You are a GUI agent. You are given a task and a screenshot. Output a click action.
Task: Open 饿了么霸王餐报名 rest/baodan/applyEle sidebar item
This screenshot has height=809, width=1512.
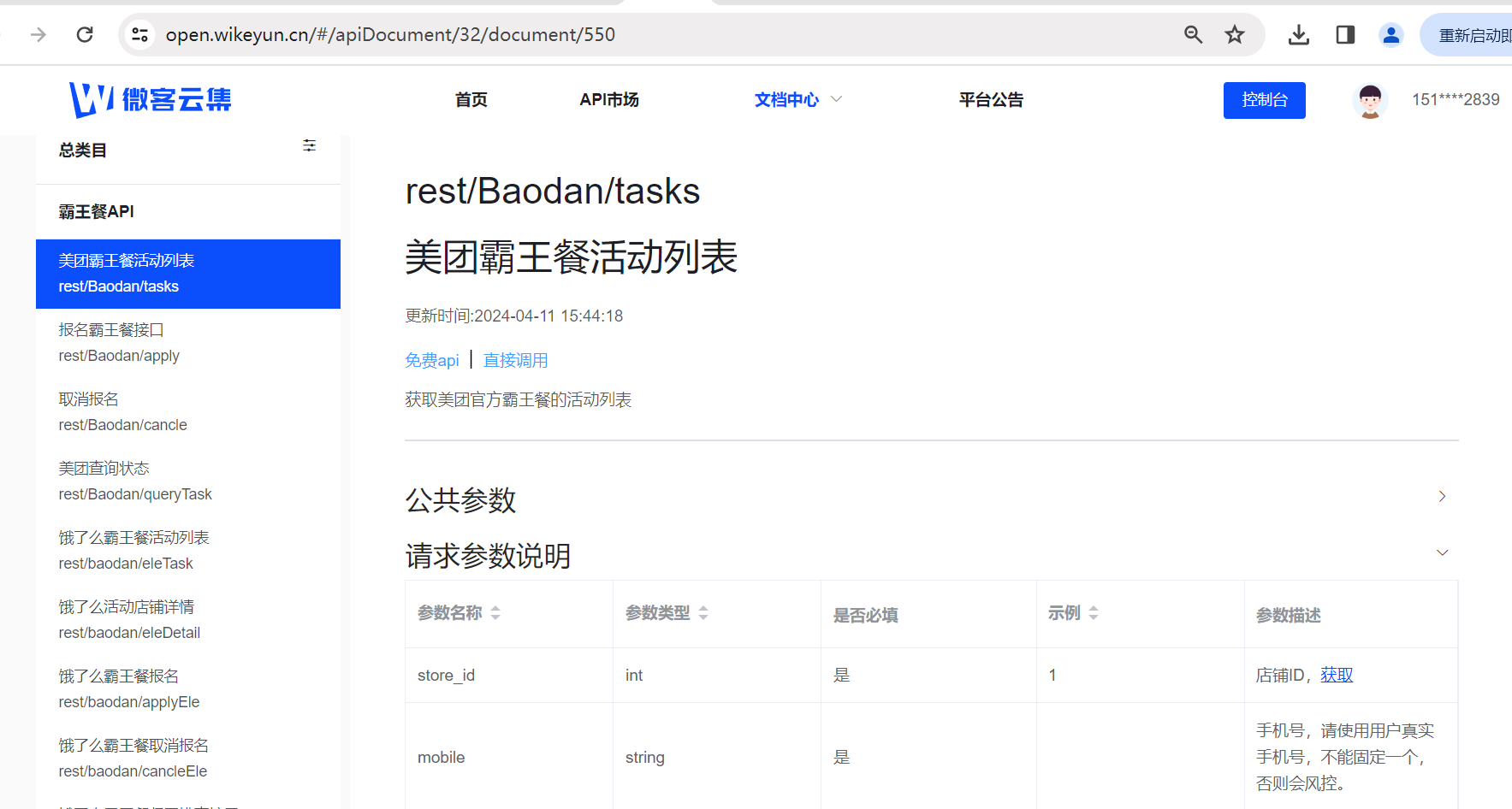(x=188, y=689)
